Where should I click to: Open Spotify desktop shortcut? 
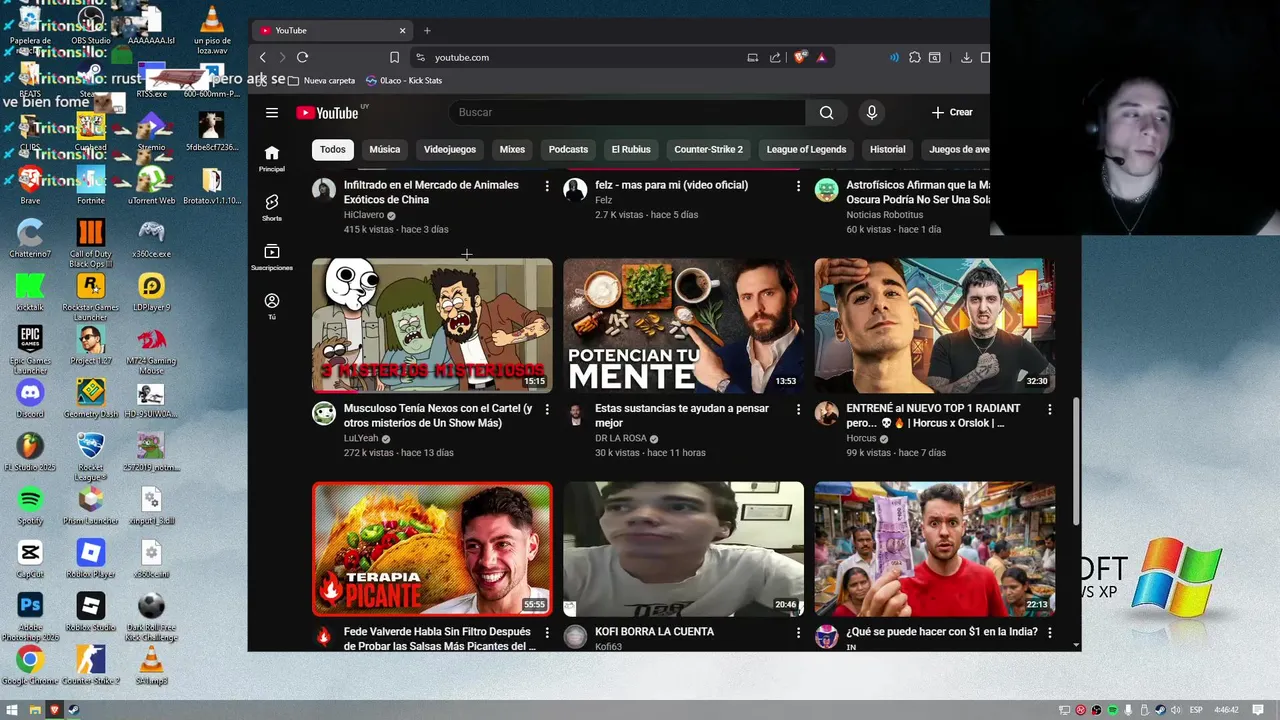click(x=30, y=505)
